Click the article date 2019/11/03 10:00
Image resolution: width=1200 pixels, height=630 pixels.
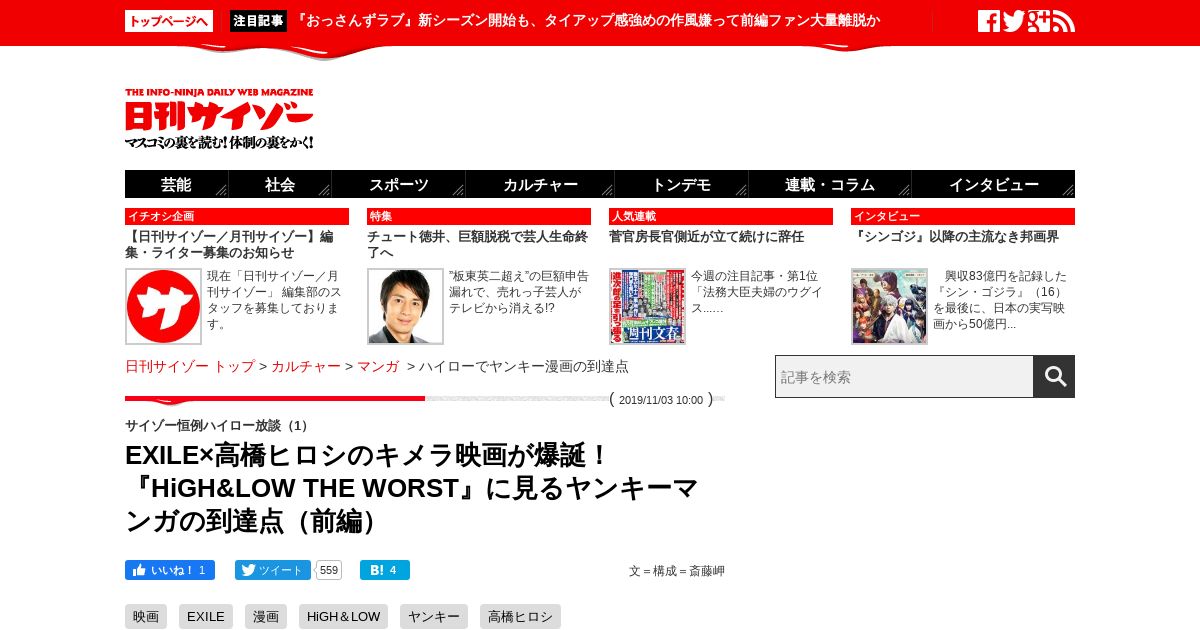coord(661,400)
